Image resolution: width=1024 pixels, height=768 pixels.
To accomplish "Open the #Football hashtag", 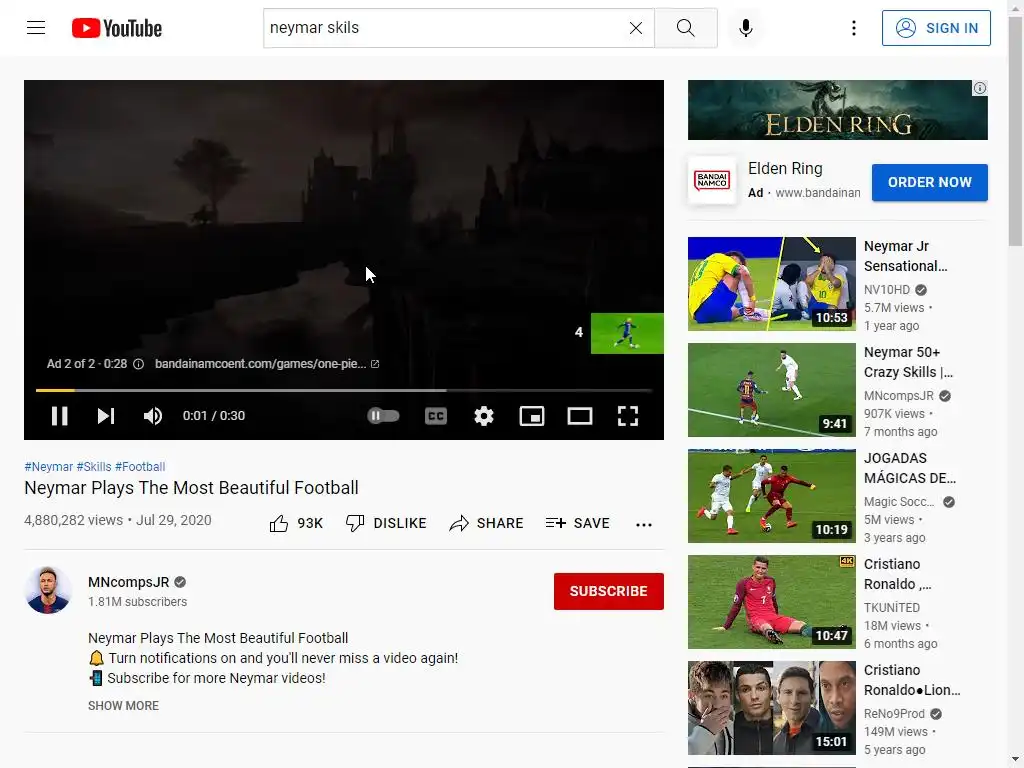I will [x=140, y=467].
